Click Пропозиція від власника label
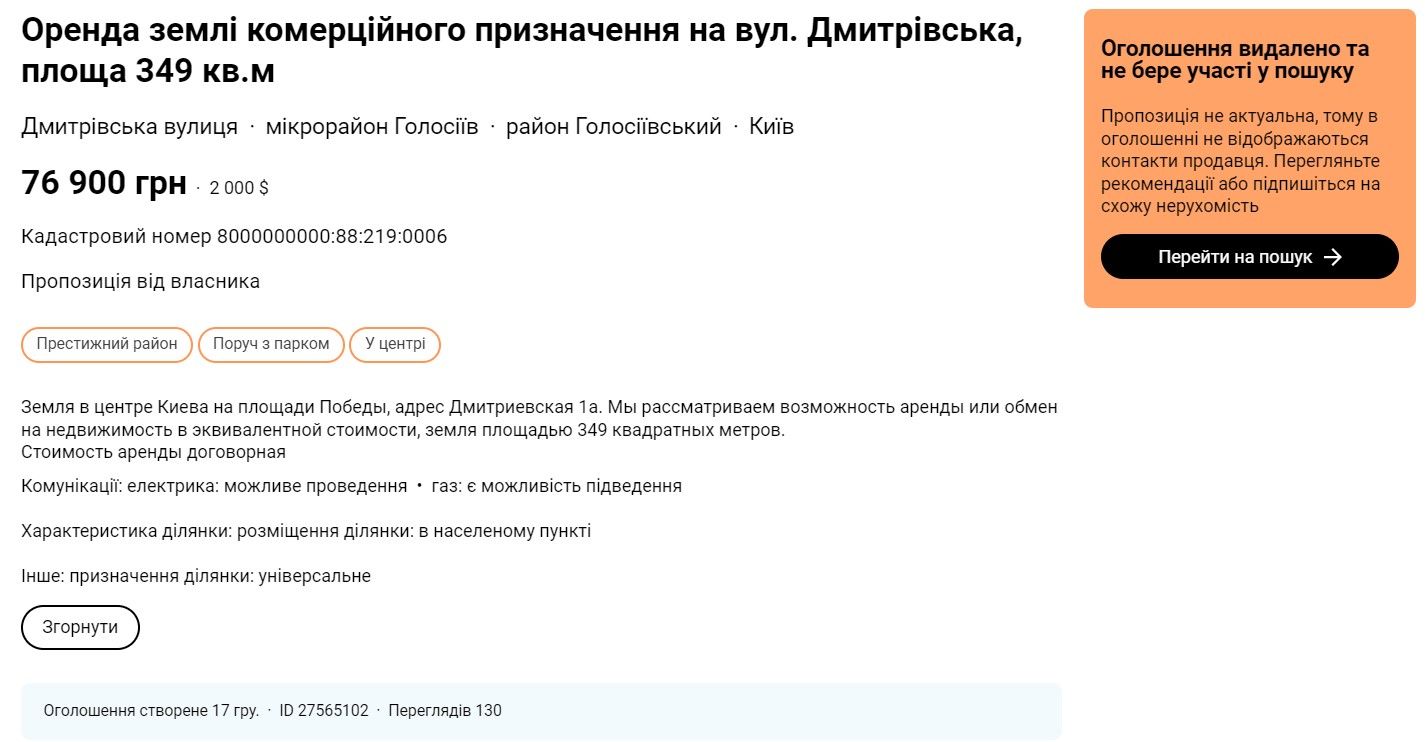 tap(140, 281)
